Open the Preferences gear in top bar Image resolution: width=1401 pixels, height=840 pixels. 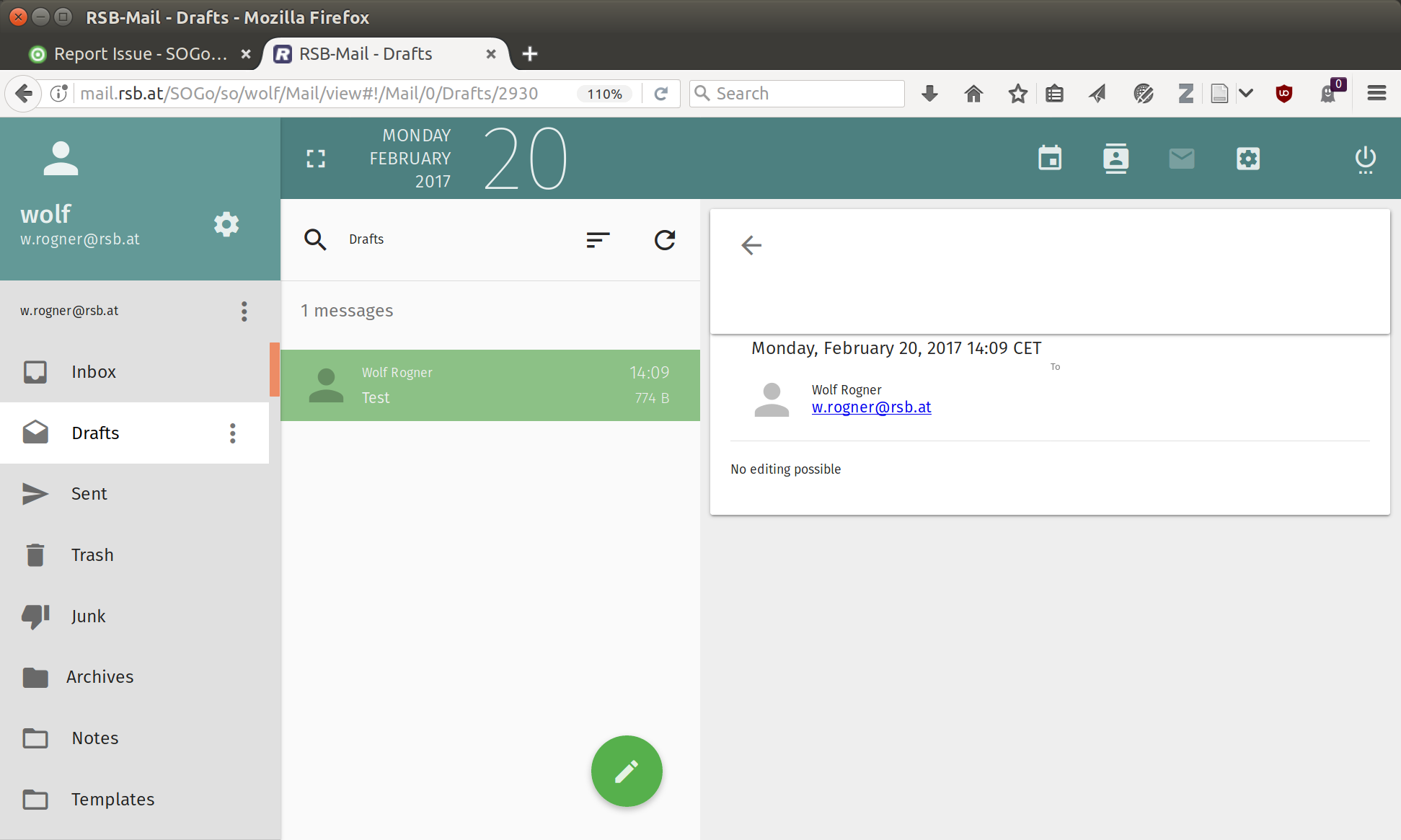1247,159
